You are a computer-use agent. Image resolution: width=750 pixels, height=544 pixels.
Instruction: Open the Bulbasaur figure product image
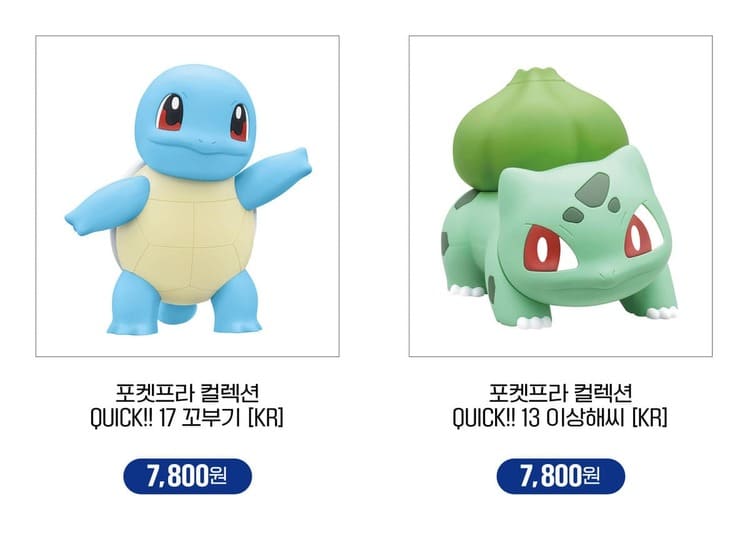pyautogui.click(x=561, y=196)
